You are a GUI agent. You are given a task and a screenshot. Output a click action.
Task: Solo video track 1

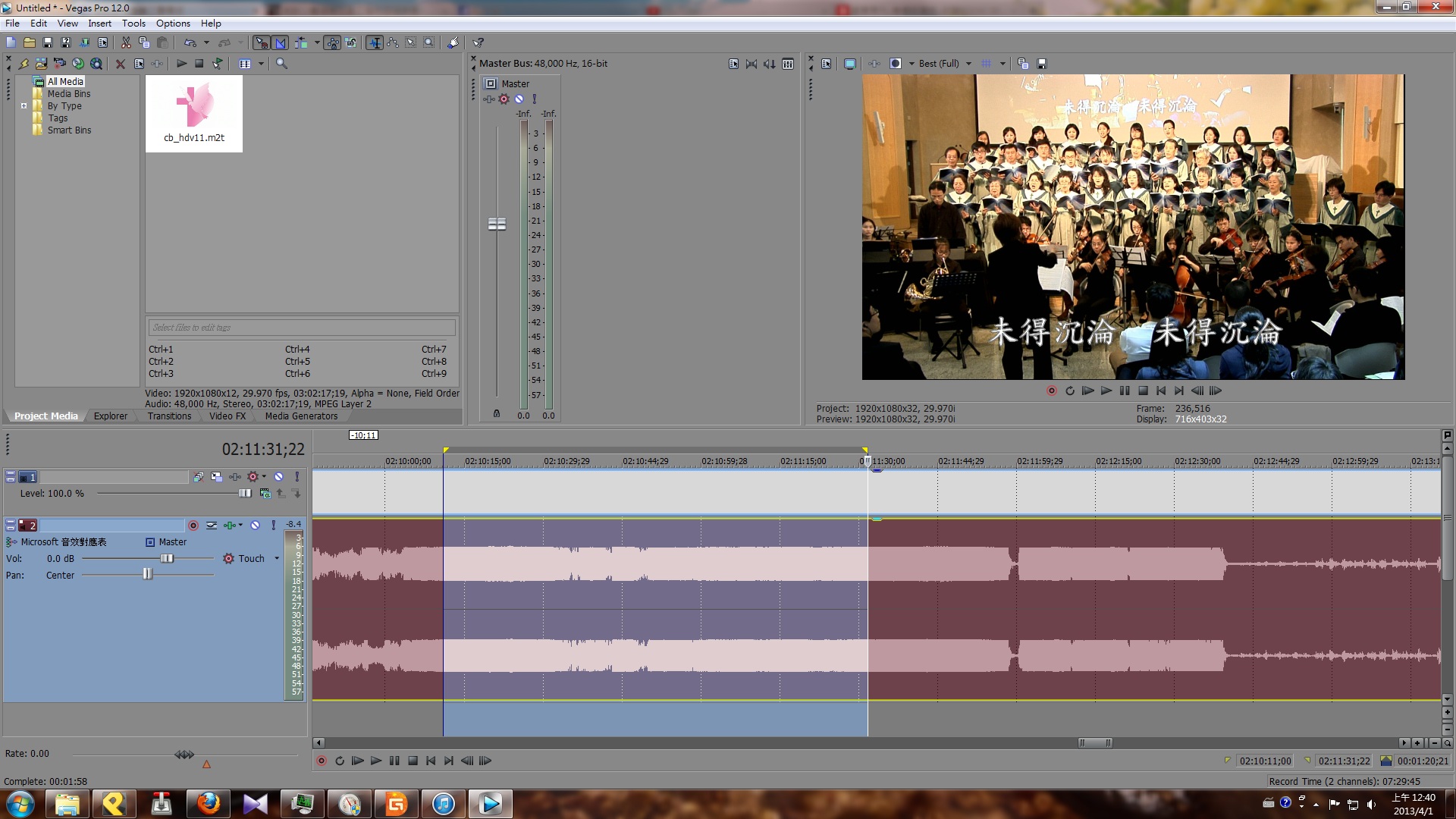297,477
